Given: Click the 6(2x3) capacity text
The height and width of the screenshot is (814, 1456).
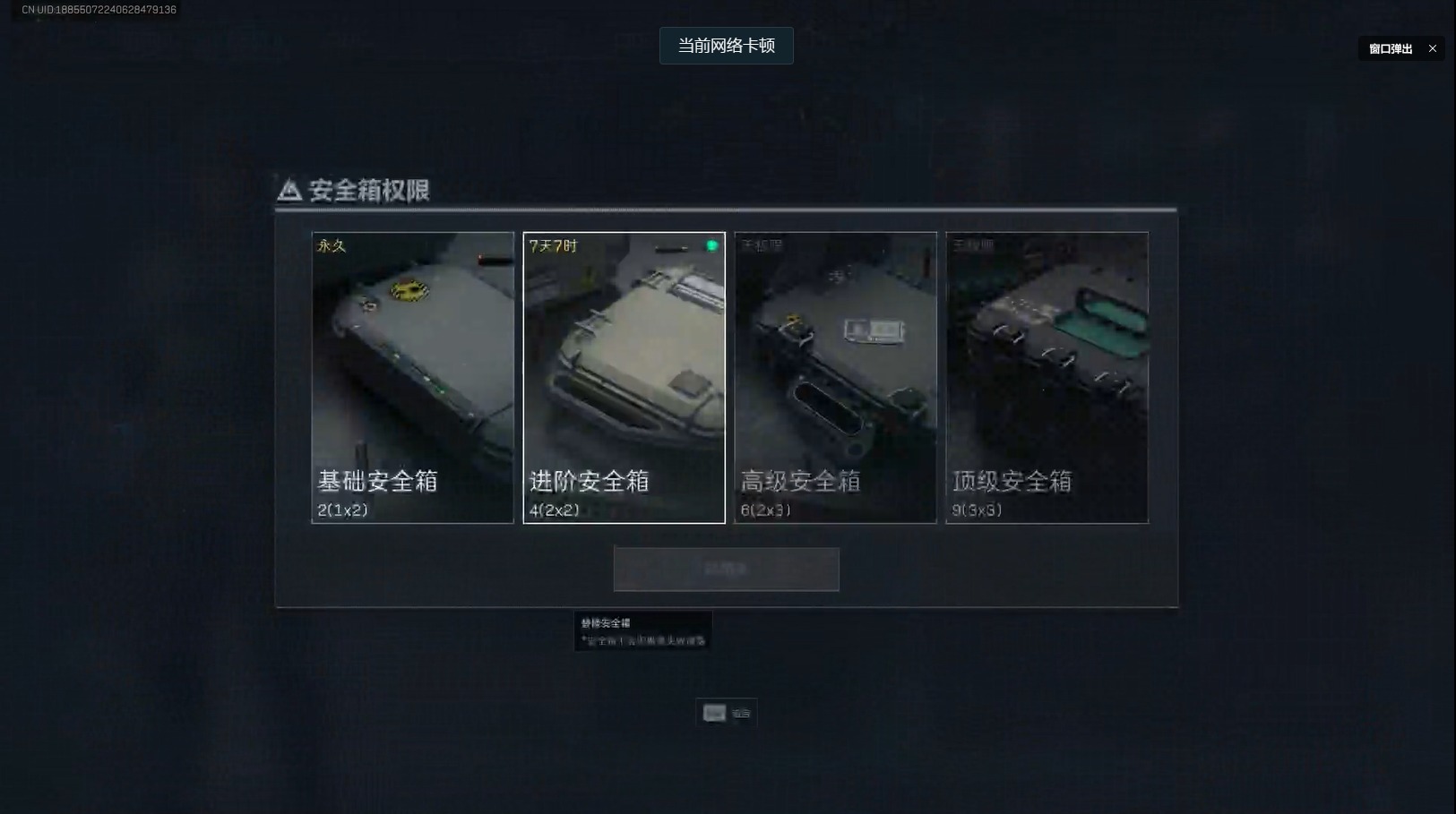Looking at the screenshot, I should click(765, 510).
